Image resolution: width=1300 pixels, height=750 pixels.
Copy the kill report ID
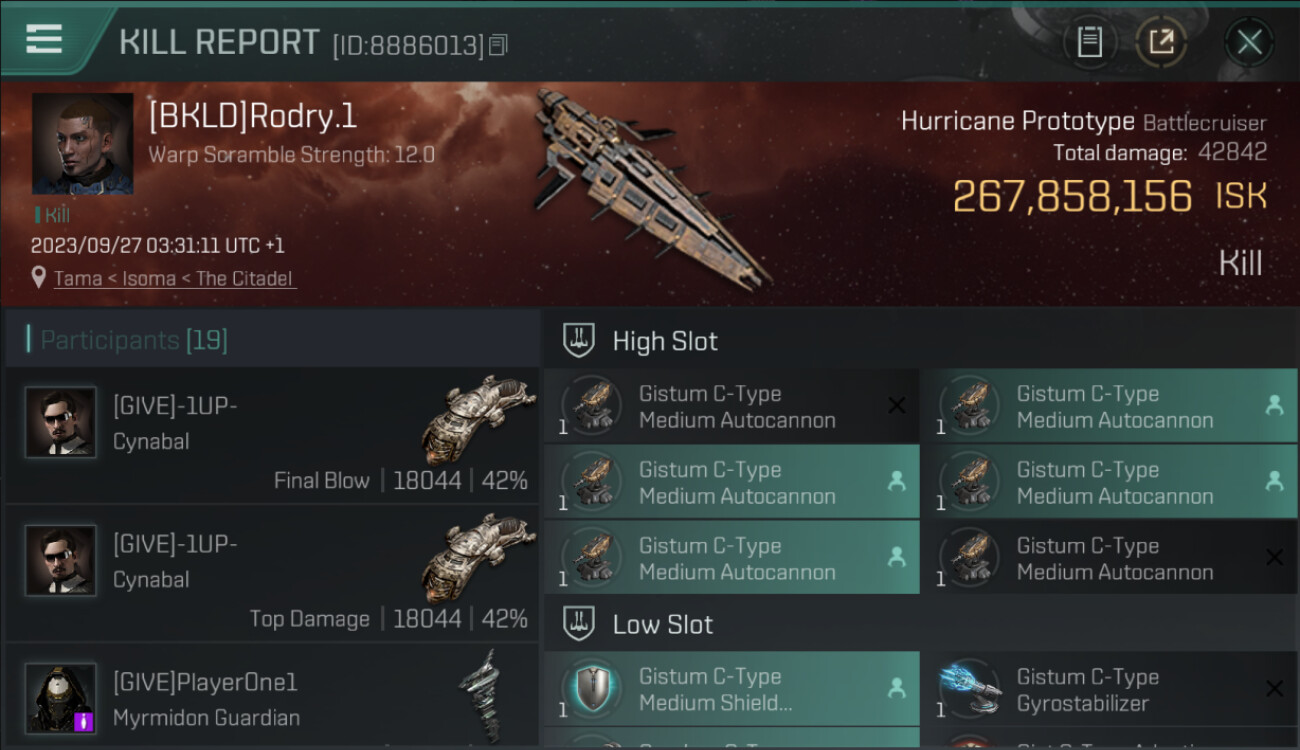click(x=499, y=45)
